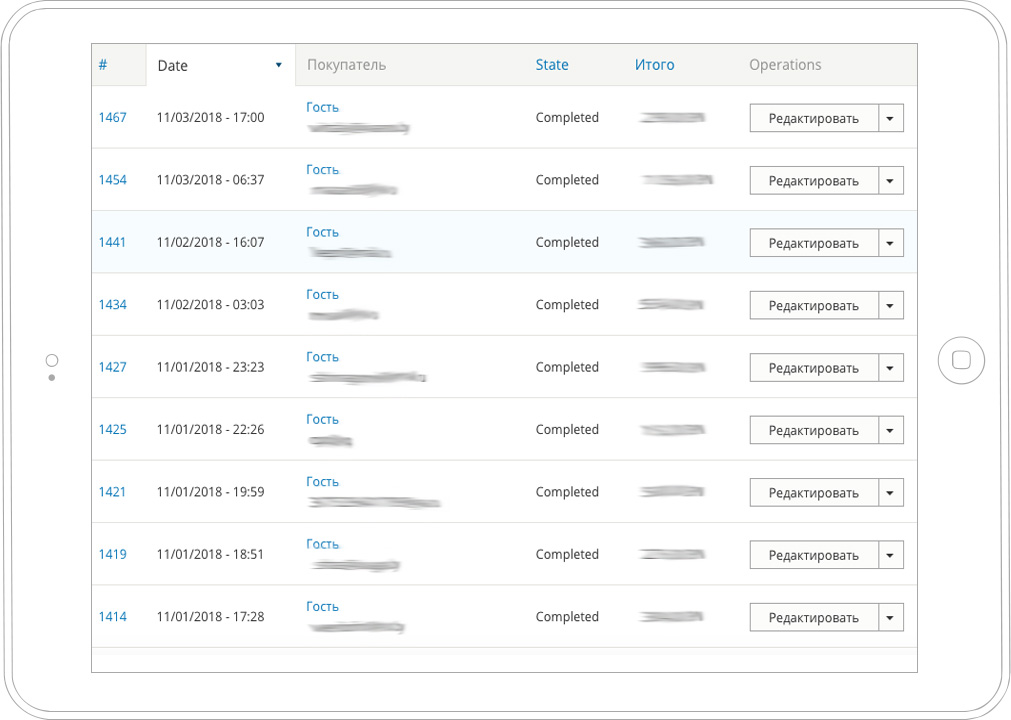Expand the operations dropdown arrow for order 1427
1011x720 pixels.
tap(890, 368)
